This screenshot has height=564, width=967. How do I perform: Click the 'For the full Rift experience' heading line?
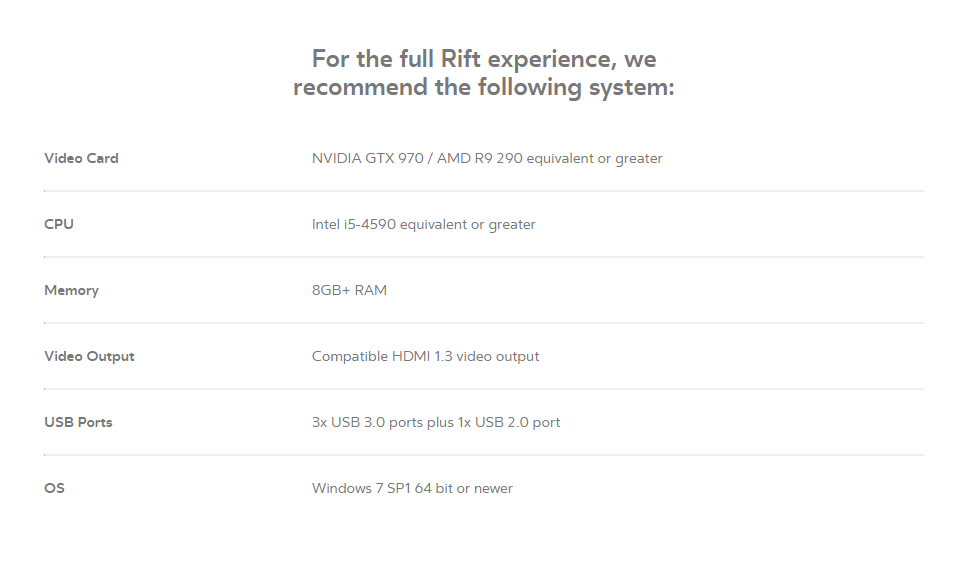(x=484, y=58)
